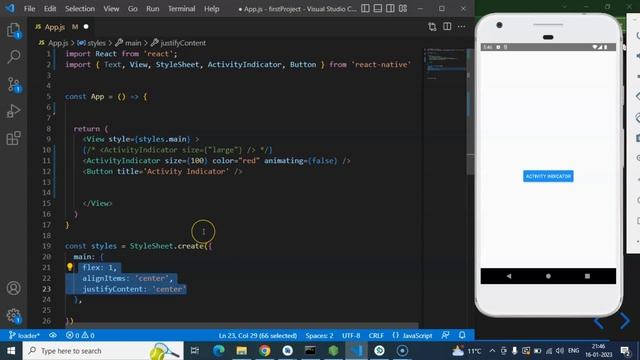
Task: Click the Windows taskbar search box
Action: tap(102, 351)
